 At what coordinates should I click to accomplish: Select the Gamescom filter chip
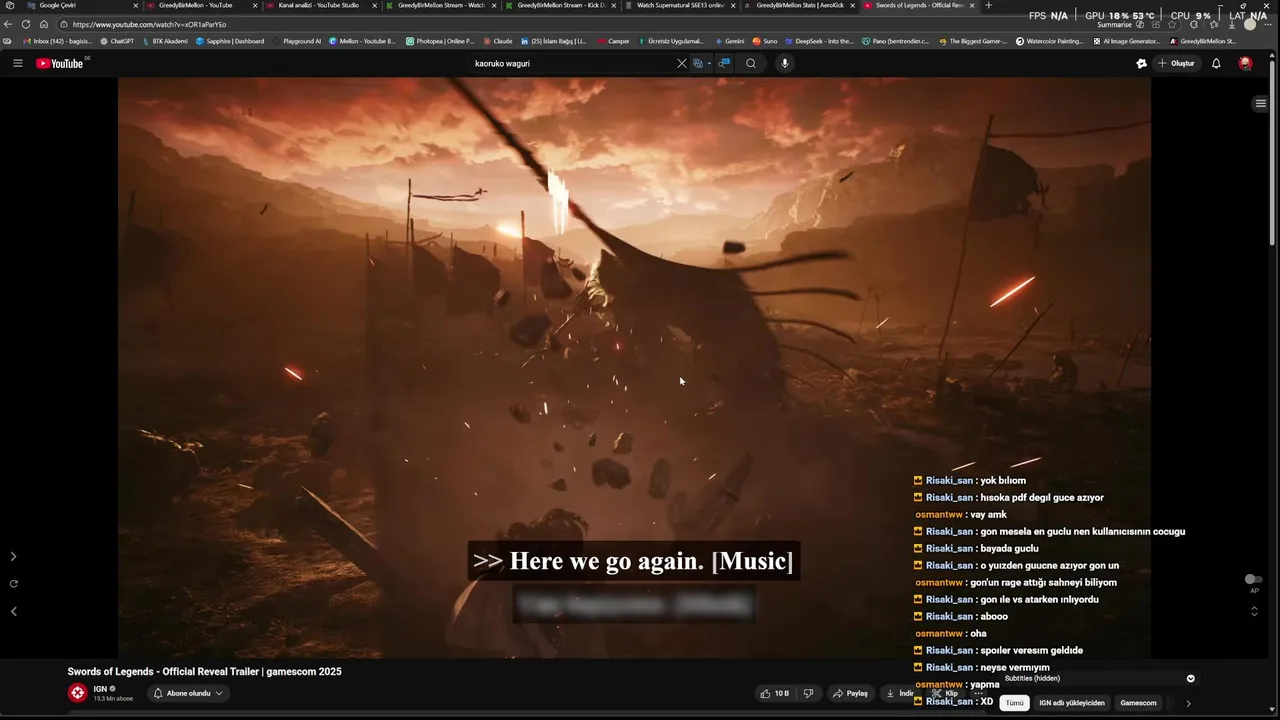pos(1138,703)
